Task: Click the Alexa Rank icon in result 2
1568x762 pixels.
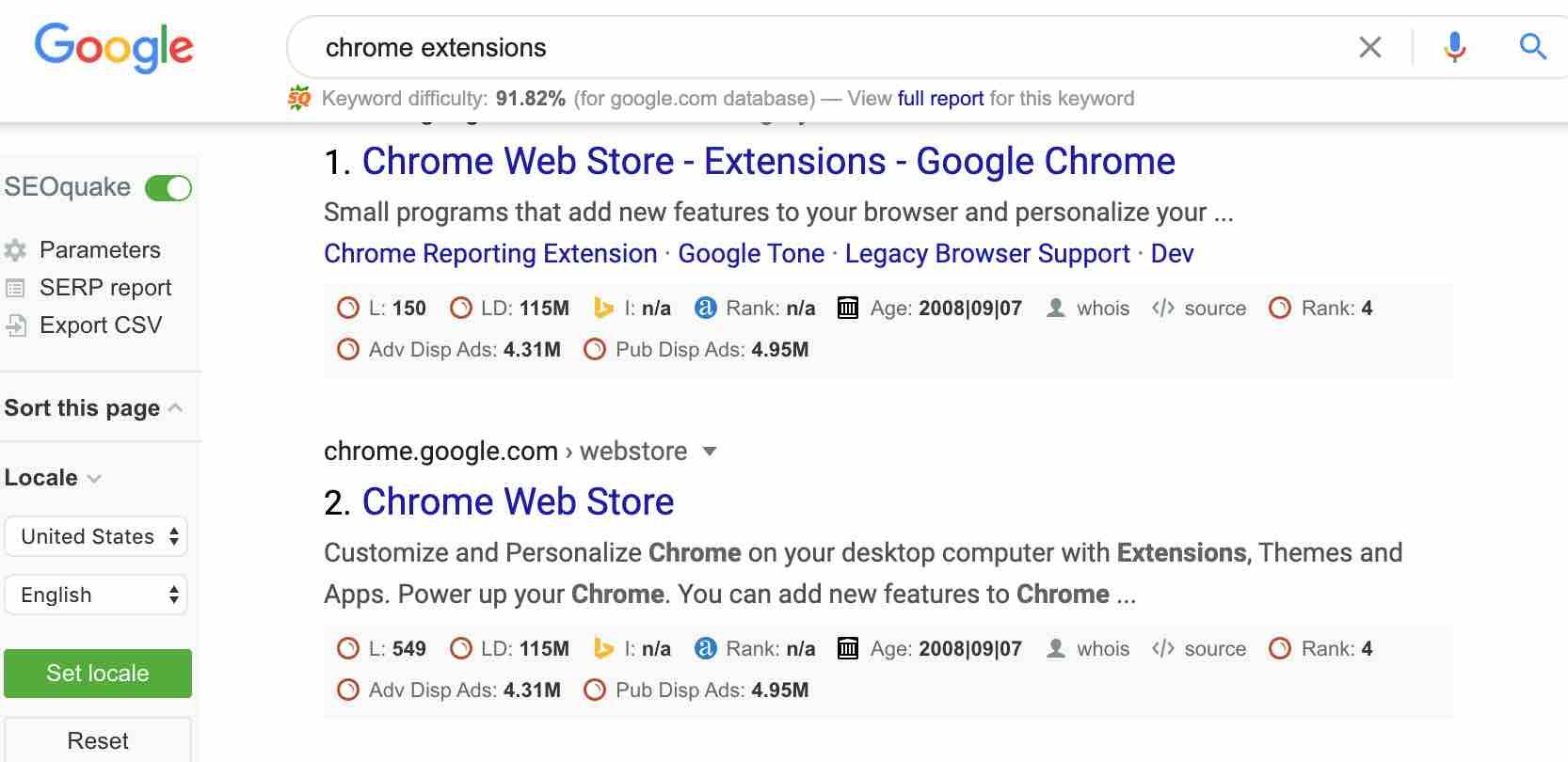Action: pos(705,648)
